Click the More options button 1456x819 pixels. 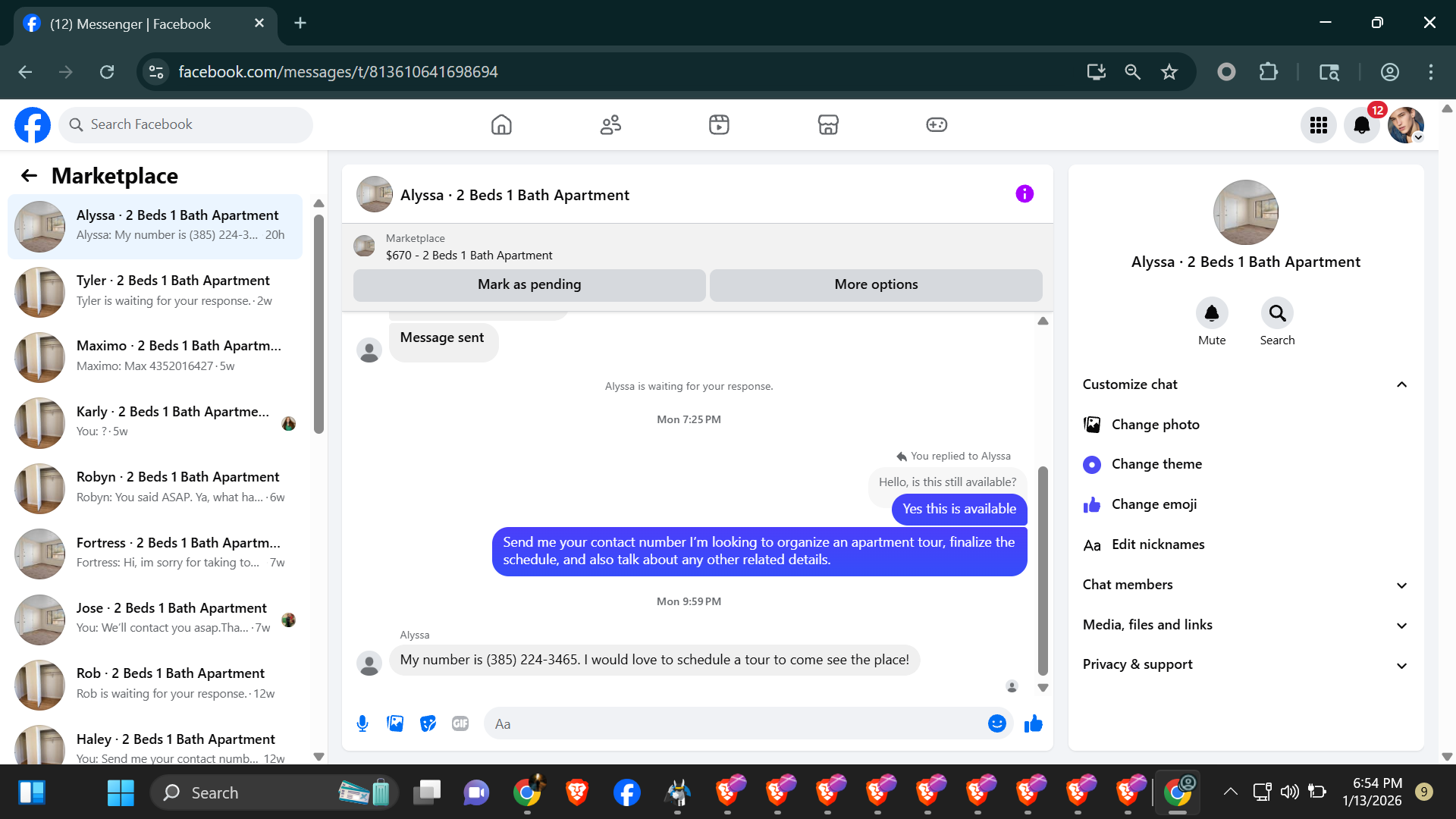click(x=876, y=284)
